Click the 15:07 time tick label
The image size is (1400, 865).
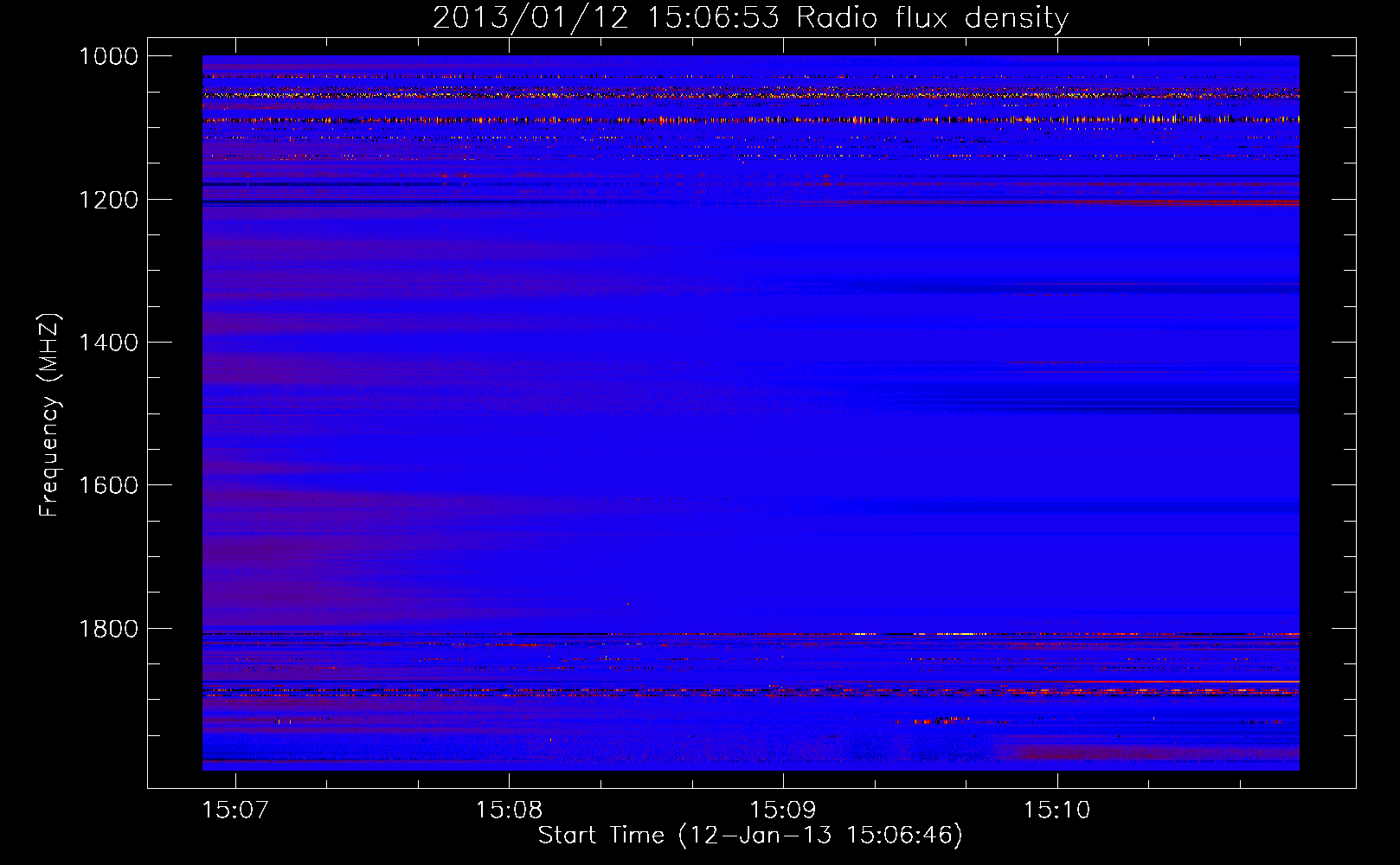(235, 811)
